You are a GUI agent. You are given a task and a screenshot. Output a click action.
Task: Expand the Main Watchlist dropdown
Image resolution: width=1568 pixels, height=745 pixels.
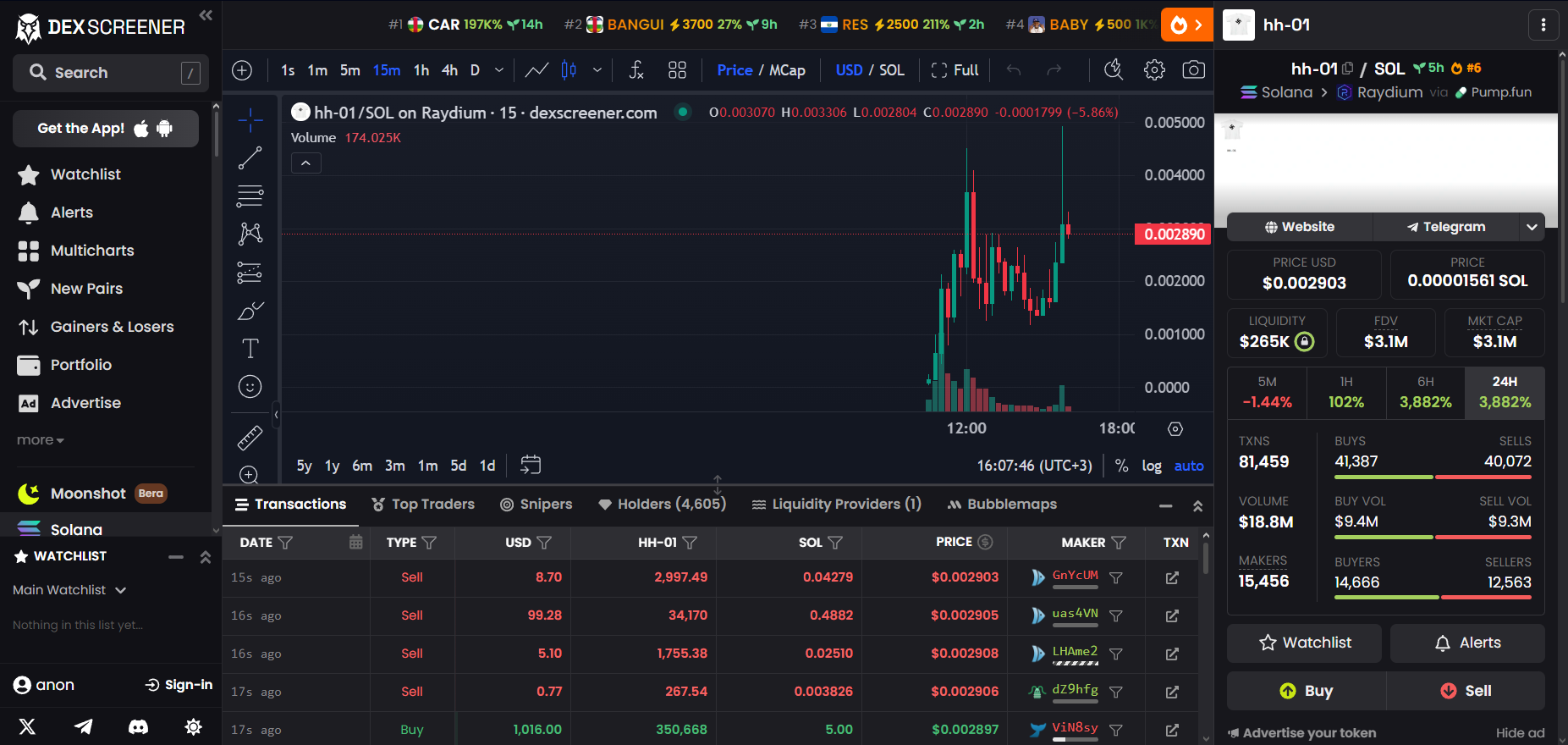[x=69, y=590]
